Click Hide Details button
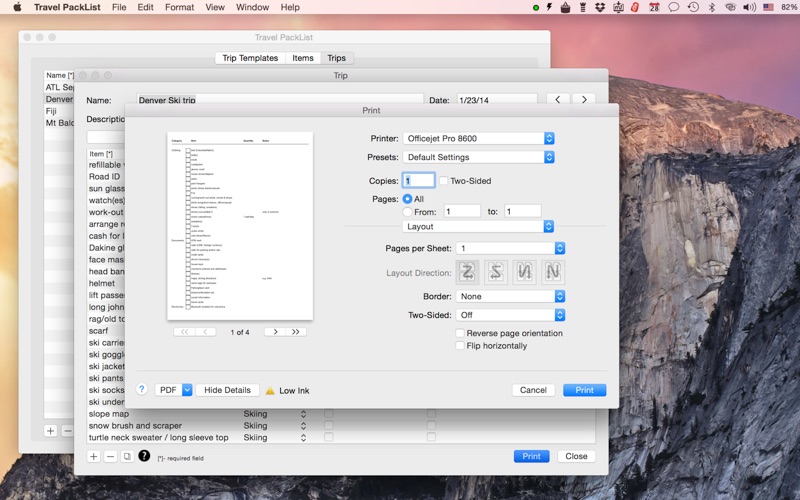The image size is (800, 500). (x=228, y=390)
